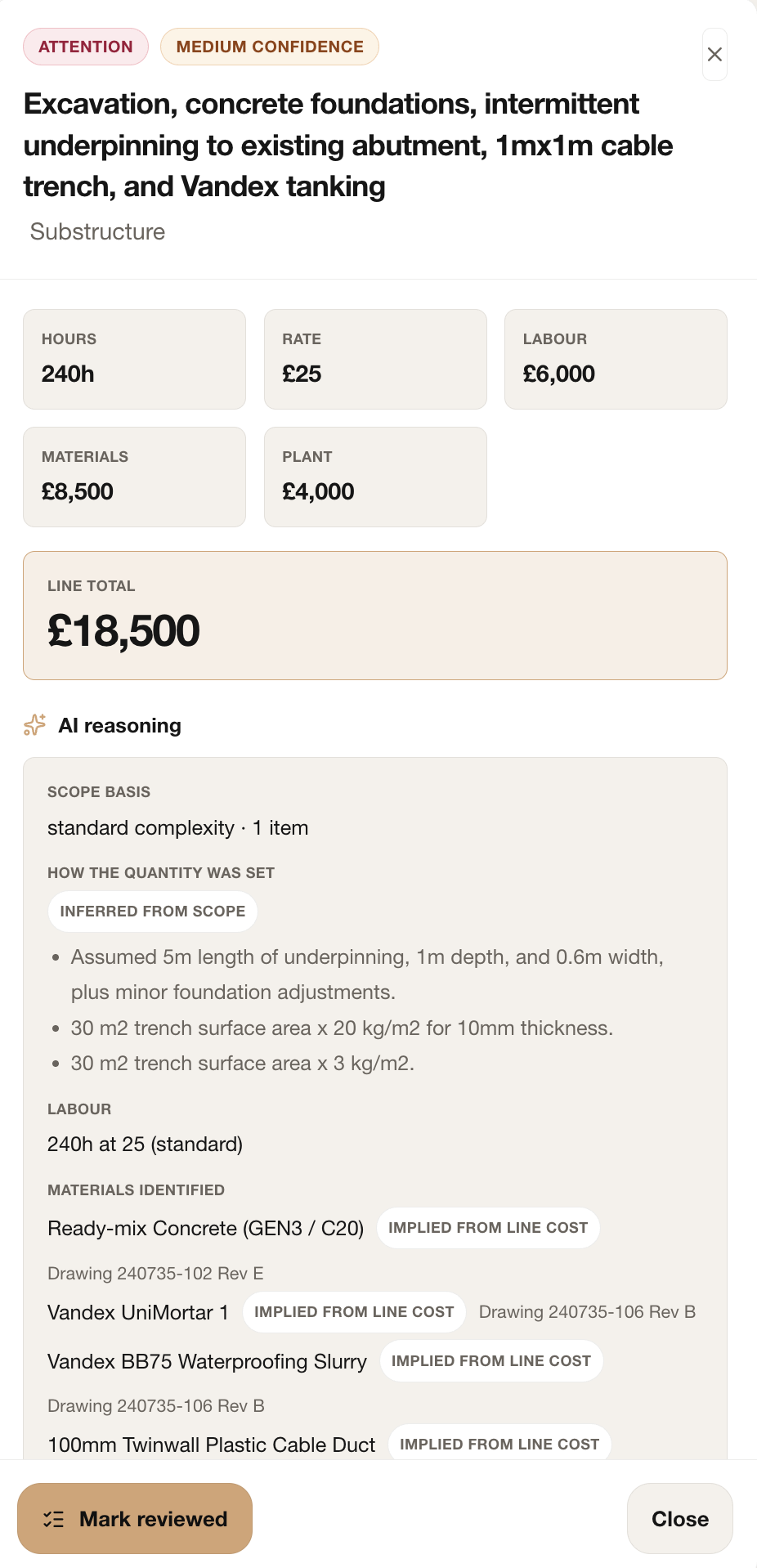
Task: Open Drawing 240735-106 Rev B beside UniMortar
Action: (x=587, y=1312)
